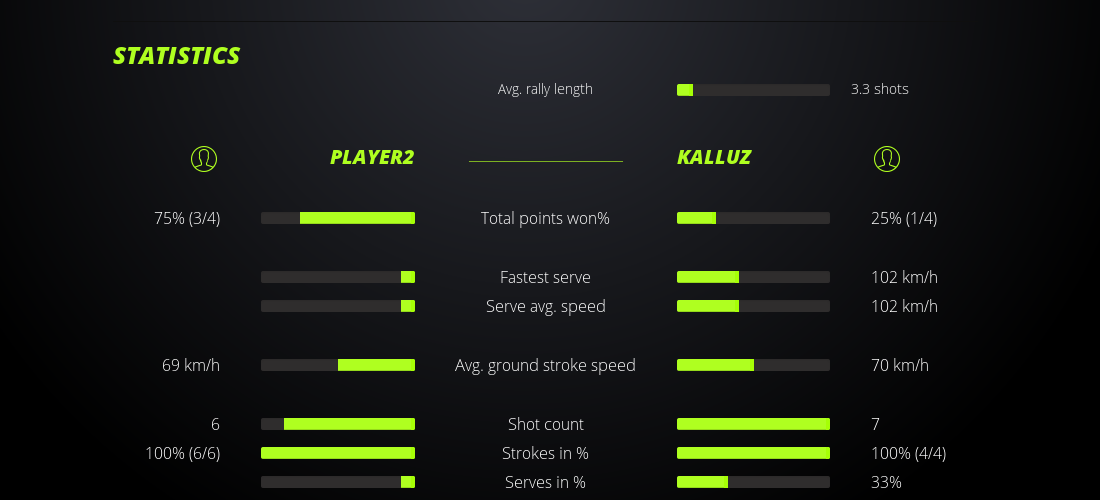Click the STATISTICS heading
Viewport: 1100px width, 500px height.
click(177, 56)
